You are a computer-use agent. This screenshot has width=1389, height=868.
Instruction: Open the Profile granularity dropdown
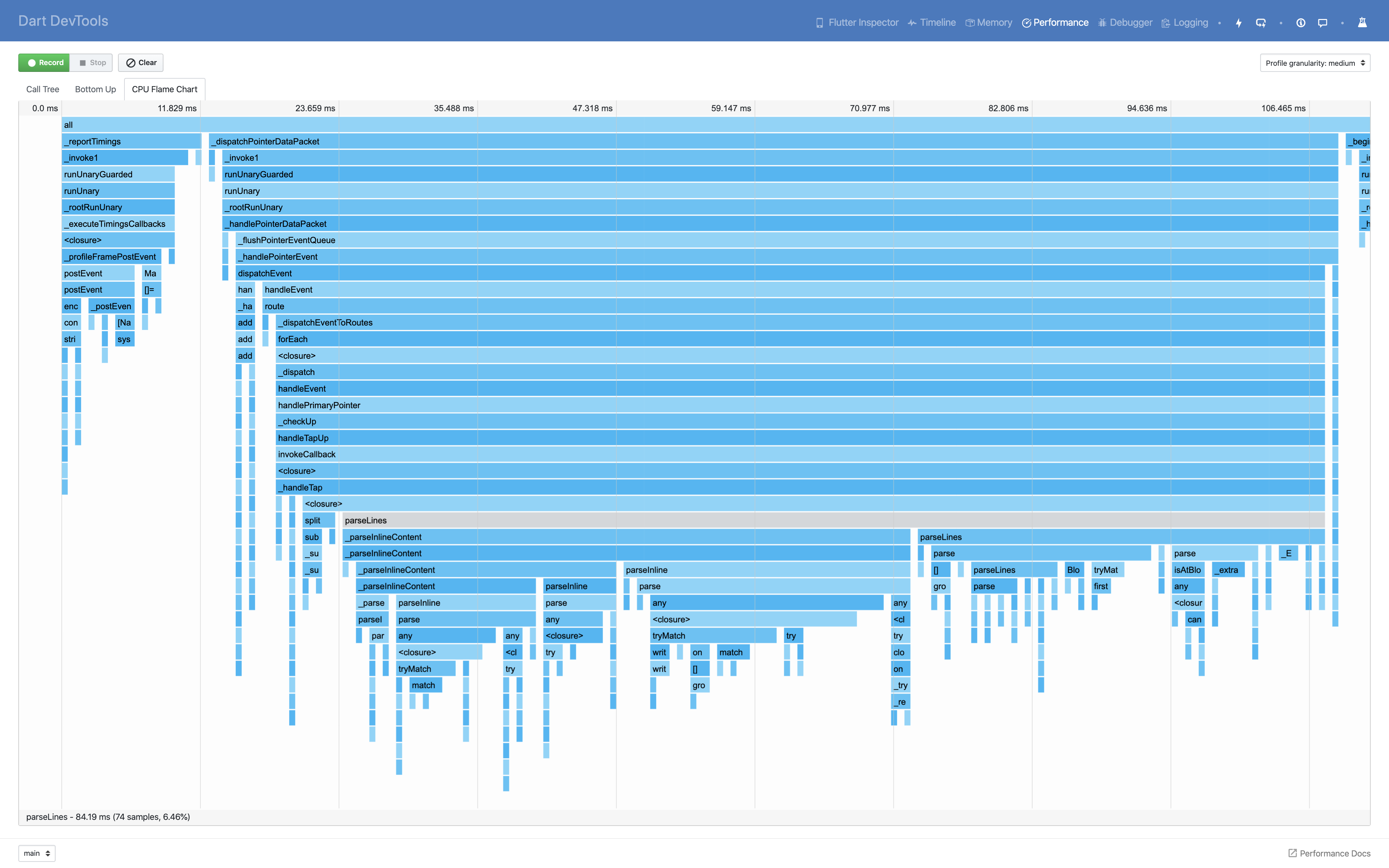(1315, 63)
